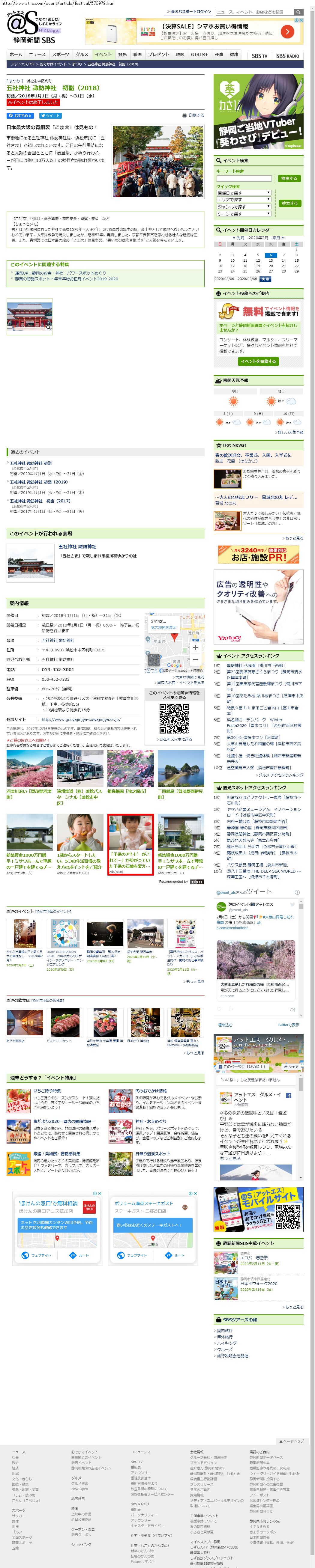Open the エリアで探す dropdown
Viewport: 315px width, 1568px height.
[x=243, y=200]
